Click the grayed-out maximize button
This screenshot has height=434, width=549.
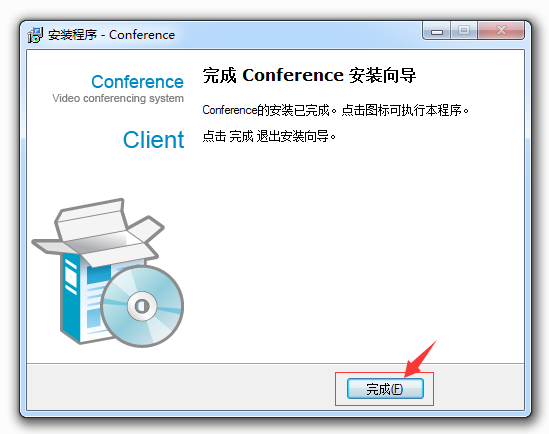click(x=464, y=31)
